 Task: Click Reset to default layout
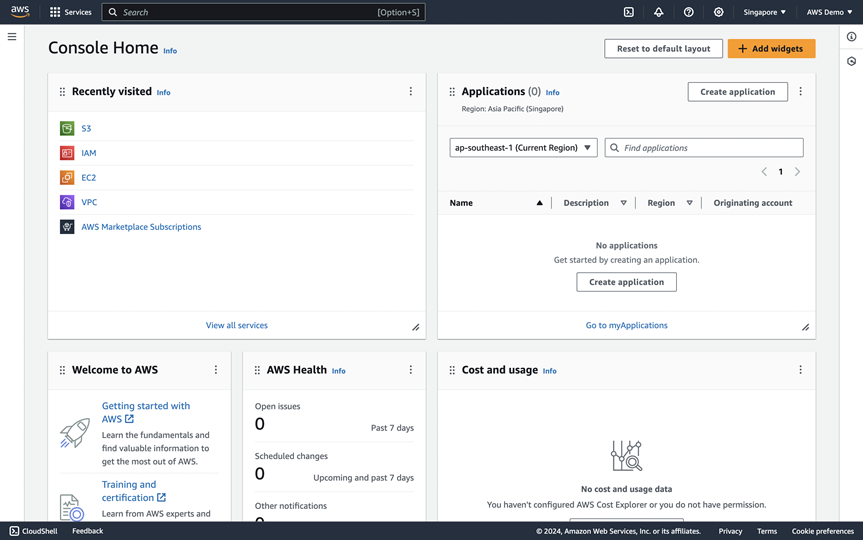pos(663,49)
